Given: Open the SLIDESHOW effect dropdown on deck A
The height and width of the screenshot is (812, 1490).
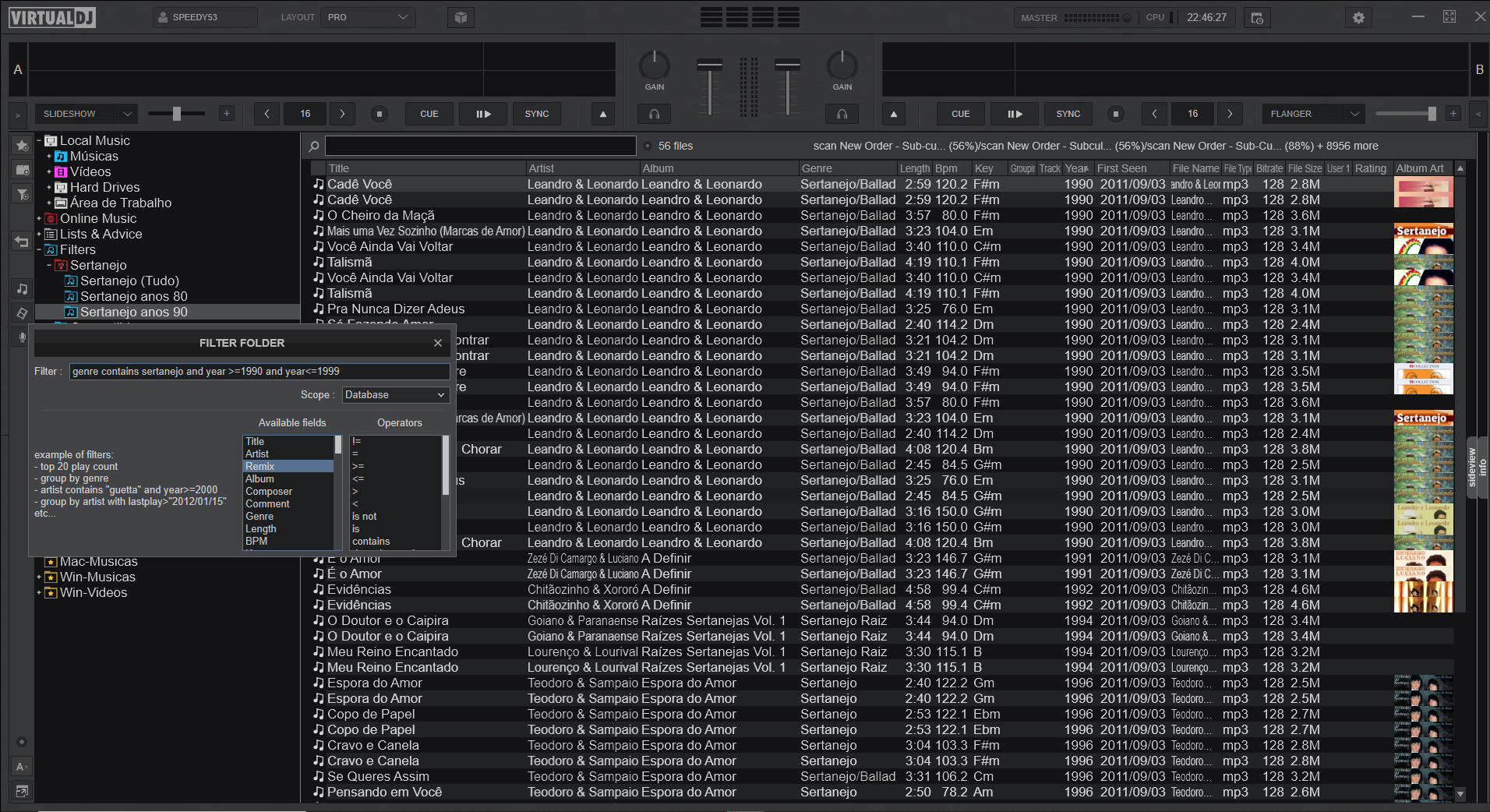Looking at the screenshot, I should tap(86, 114).
